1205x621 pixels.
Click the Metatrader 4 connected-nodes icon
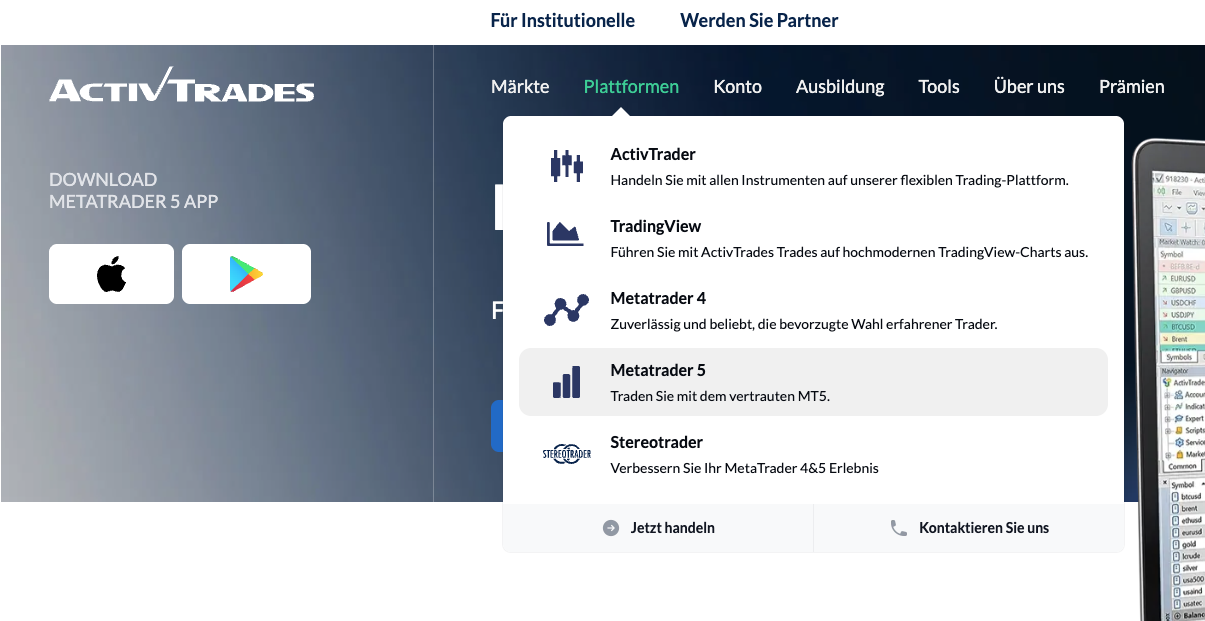tap(566, 309)
